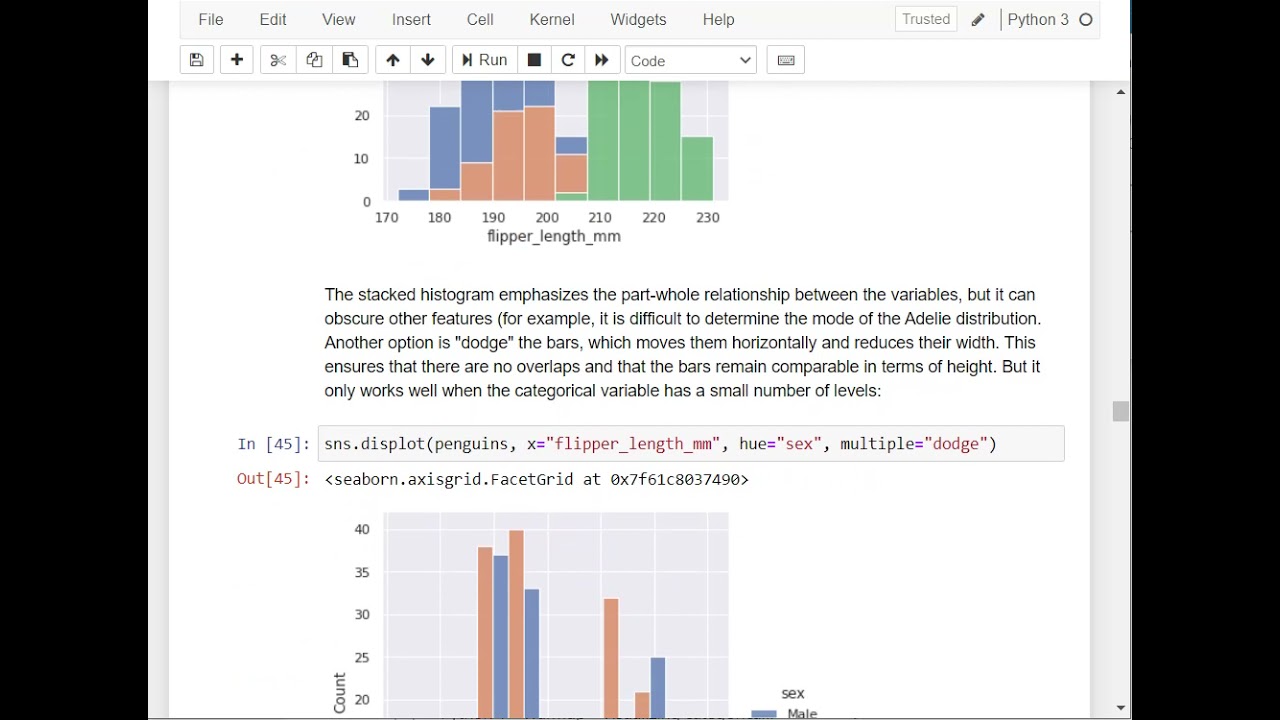This screenshot has height=720, width=1280.
Task: Select the Out[45] output prompt
Action: pos(273,479)
